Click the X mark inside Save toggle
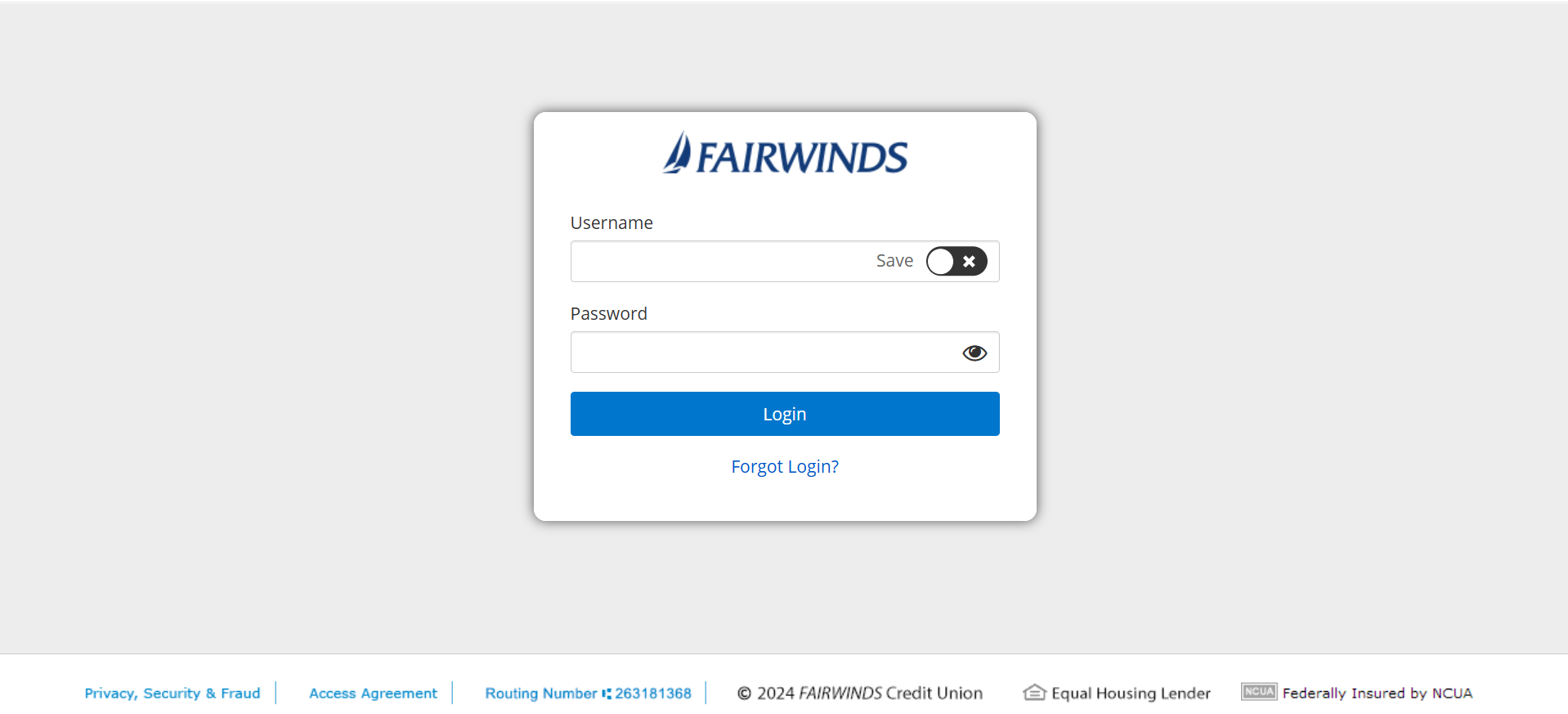This screenshot has width=1568, height=714. tap(969, 262)
